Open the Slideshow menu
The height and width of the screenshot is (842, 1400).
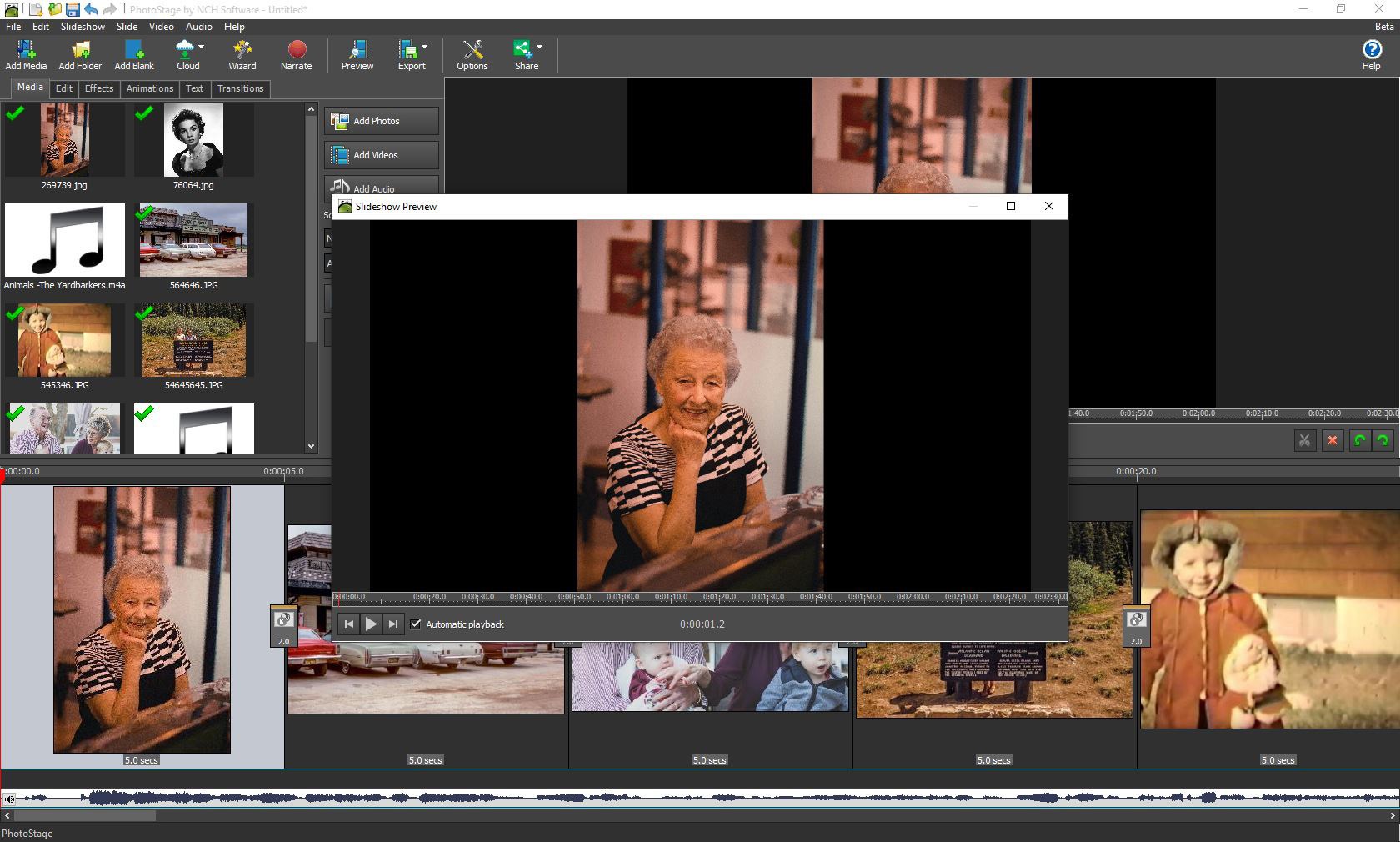tap(82, 26)
